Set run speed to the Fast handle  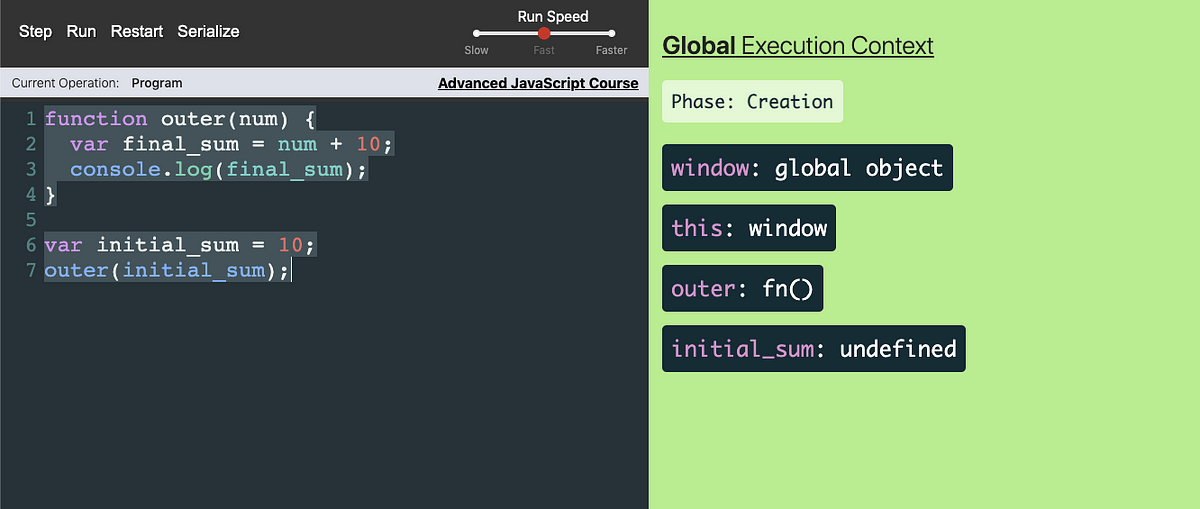click(x=544, y=33)
